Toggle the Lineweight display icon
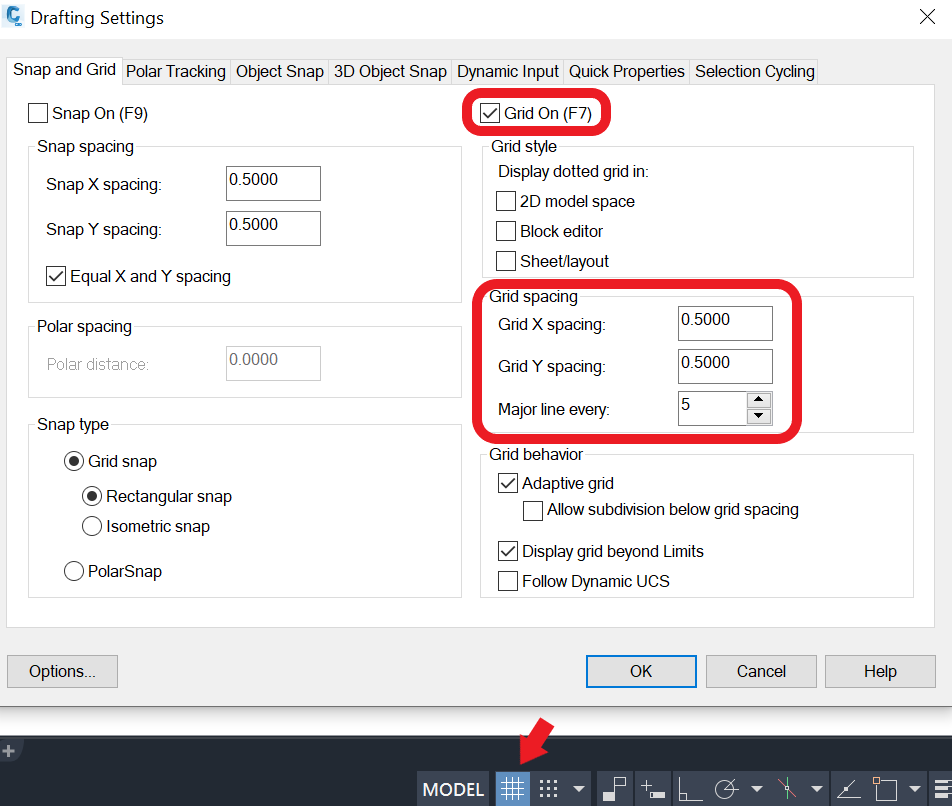The width and height of the screenshot is (952, 806). click(x=942, y=788)
